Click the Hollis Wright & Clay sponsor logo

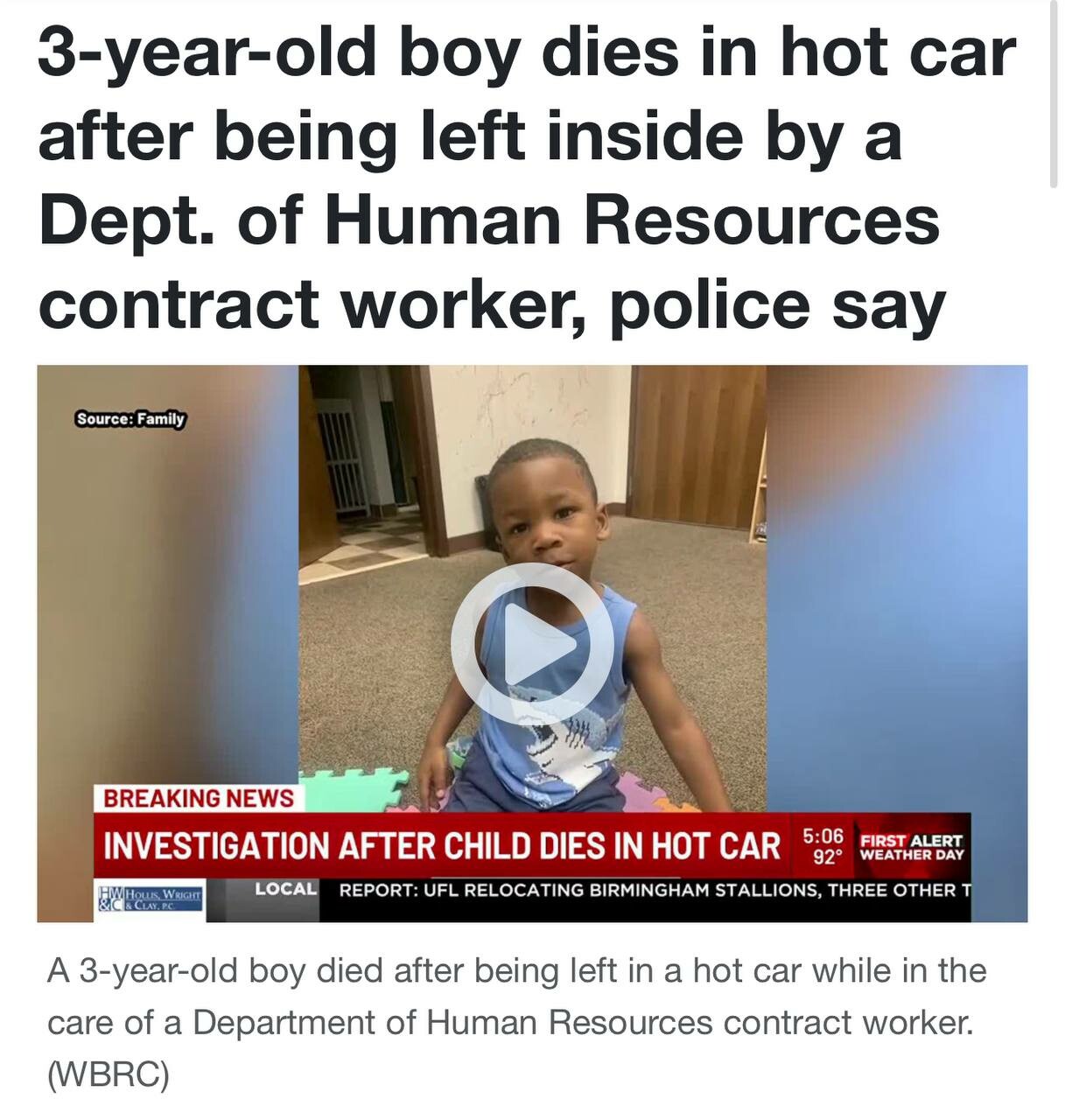pyautogui.click(x=152, y=899)
